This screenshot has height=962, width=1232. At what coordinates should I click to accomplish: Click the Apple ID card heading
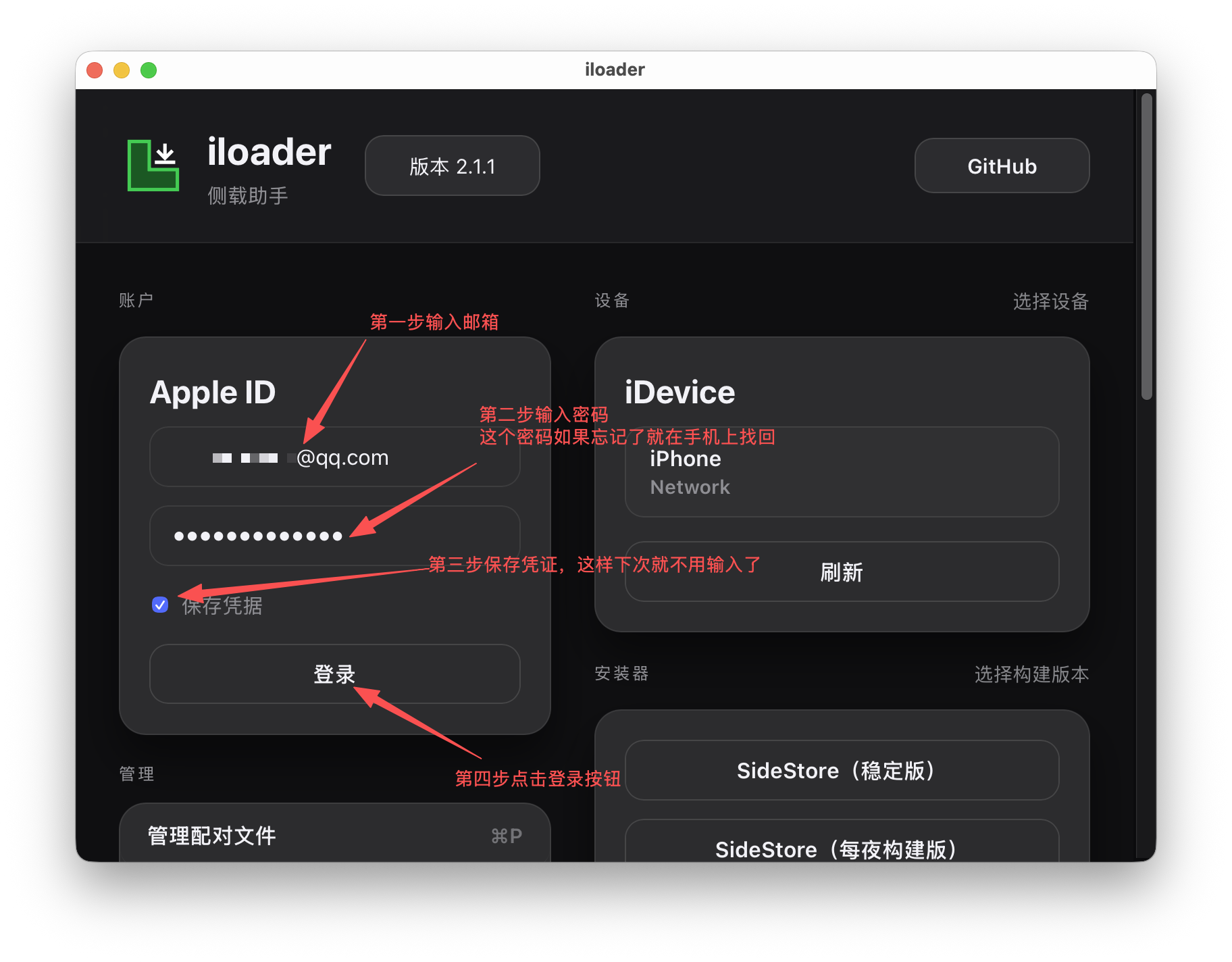pos(213,393)
